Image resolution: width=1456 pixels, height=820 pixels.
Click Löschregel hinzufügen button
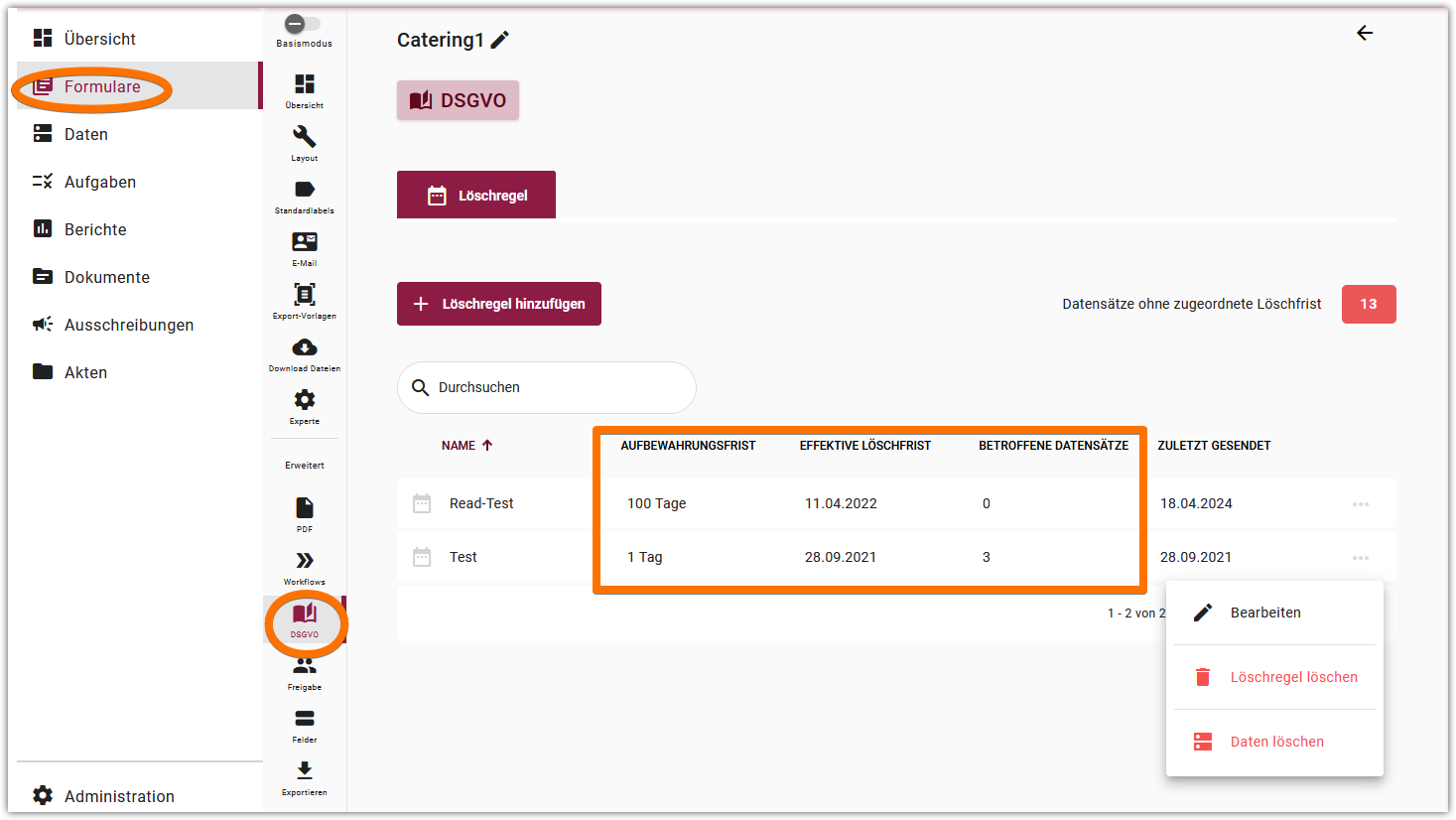(x=499, y=304)
